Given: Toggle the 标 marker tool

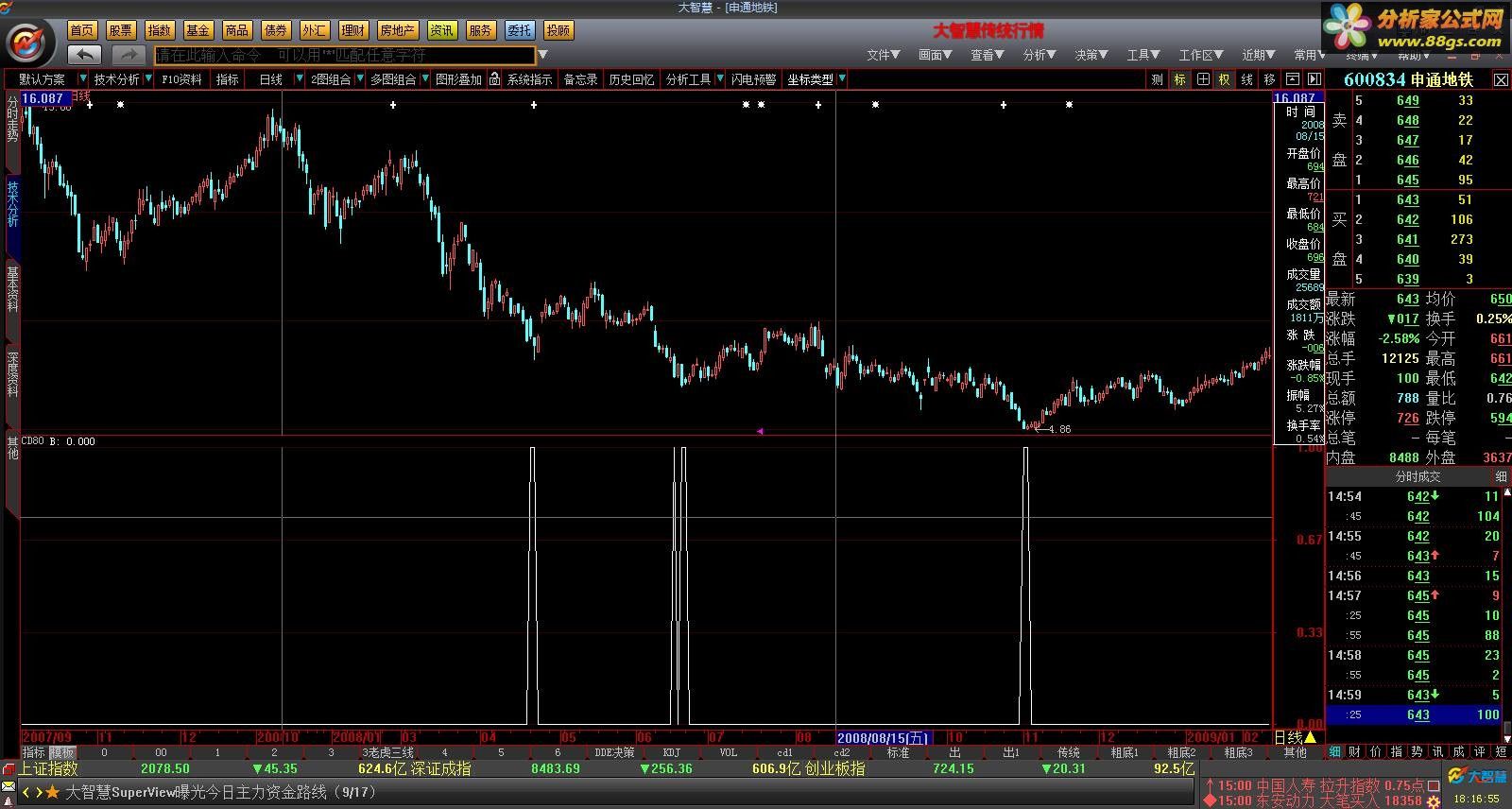Looking at the screenshot, I should tap(1180, 79).
